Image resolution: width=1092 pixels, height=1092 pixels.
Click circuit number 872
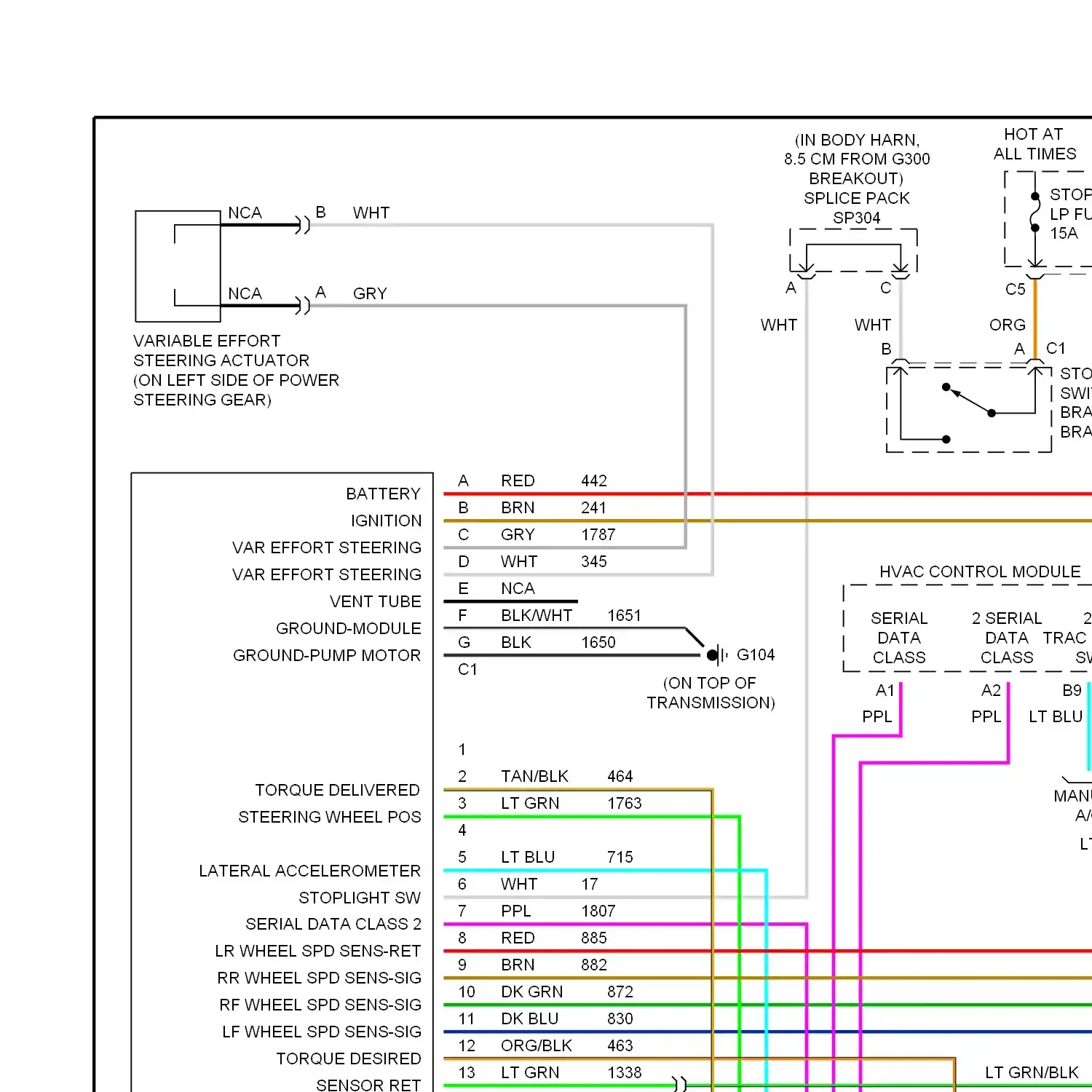620,992
